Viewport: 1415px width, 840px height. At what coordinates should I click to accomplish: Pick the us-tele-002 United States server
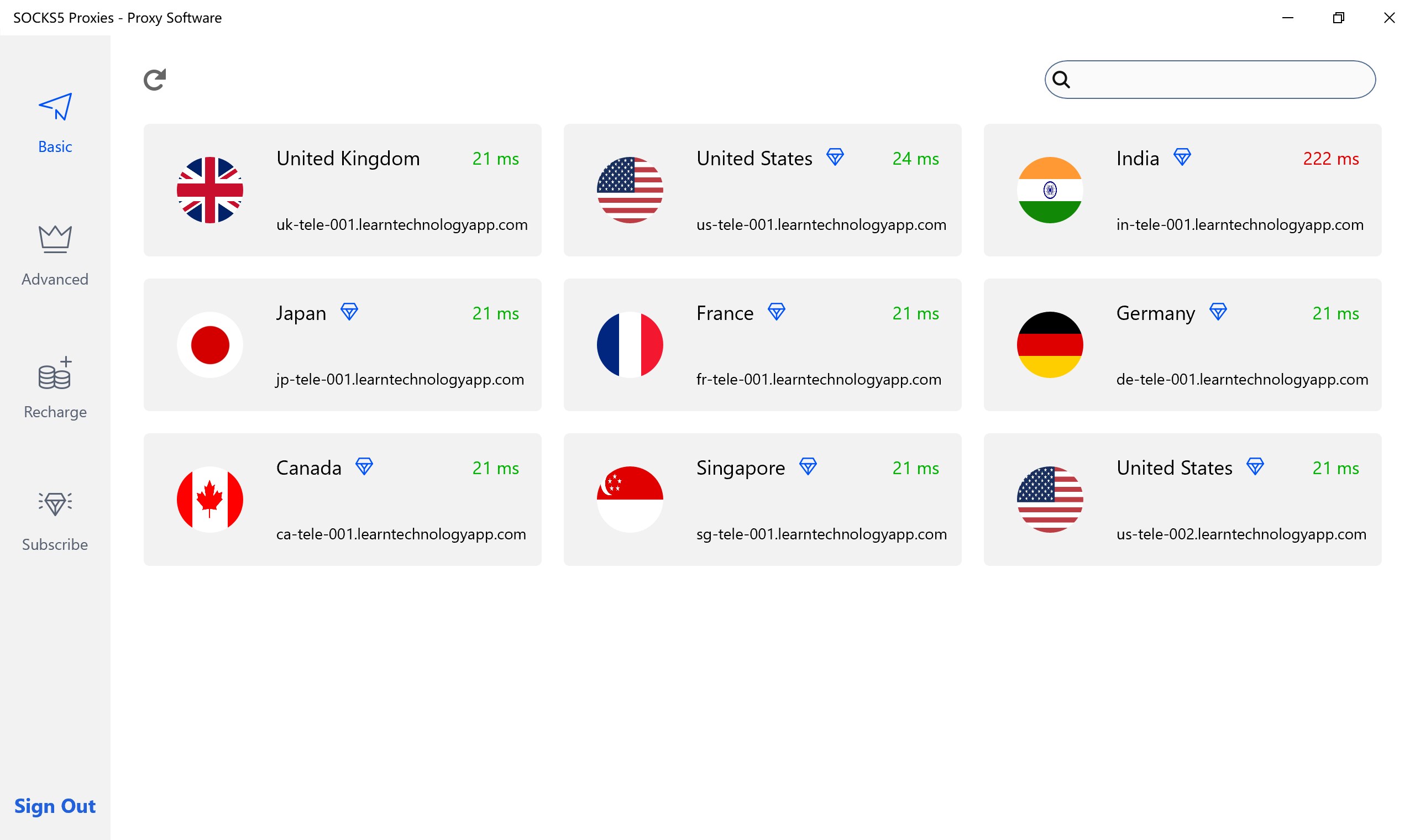tap(1183, 499)
